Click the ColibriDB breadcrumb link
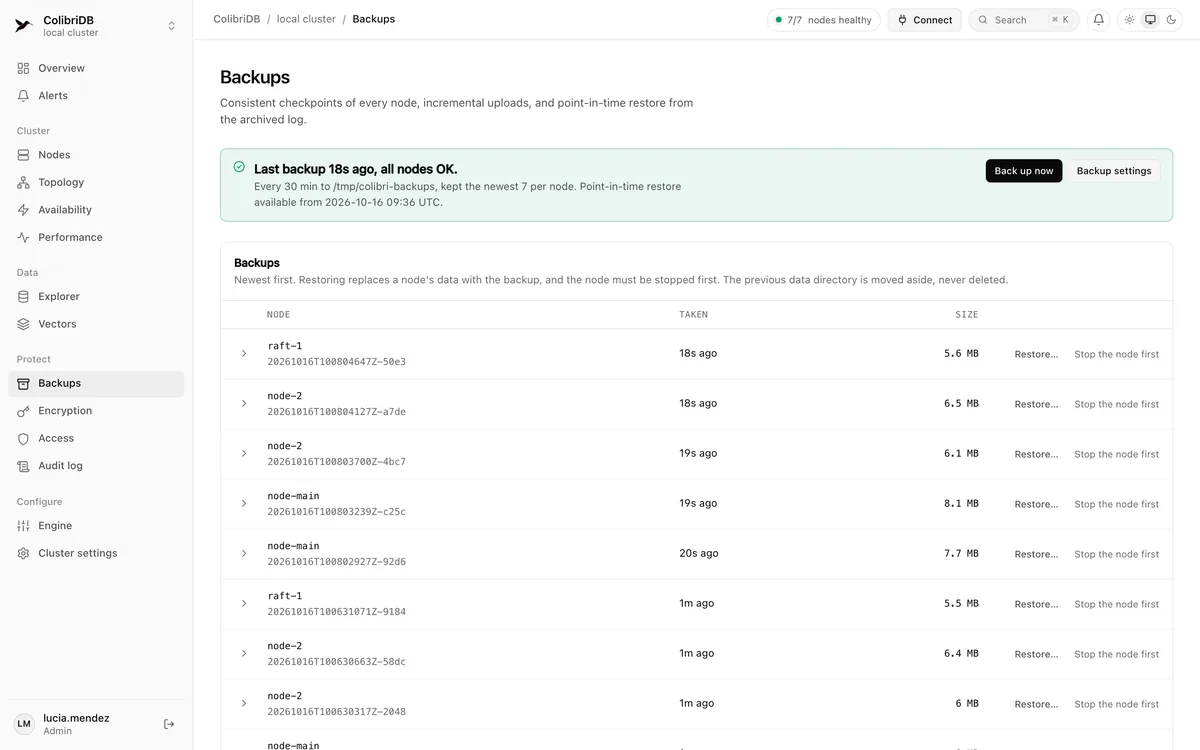 (x=237, y=19)
